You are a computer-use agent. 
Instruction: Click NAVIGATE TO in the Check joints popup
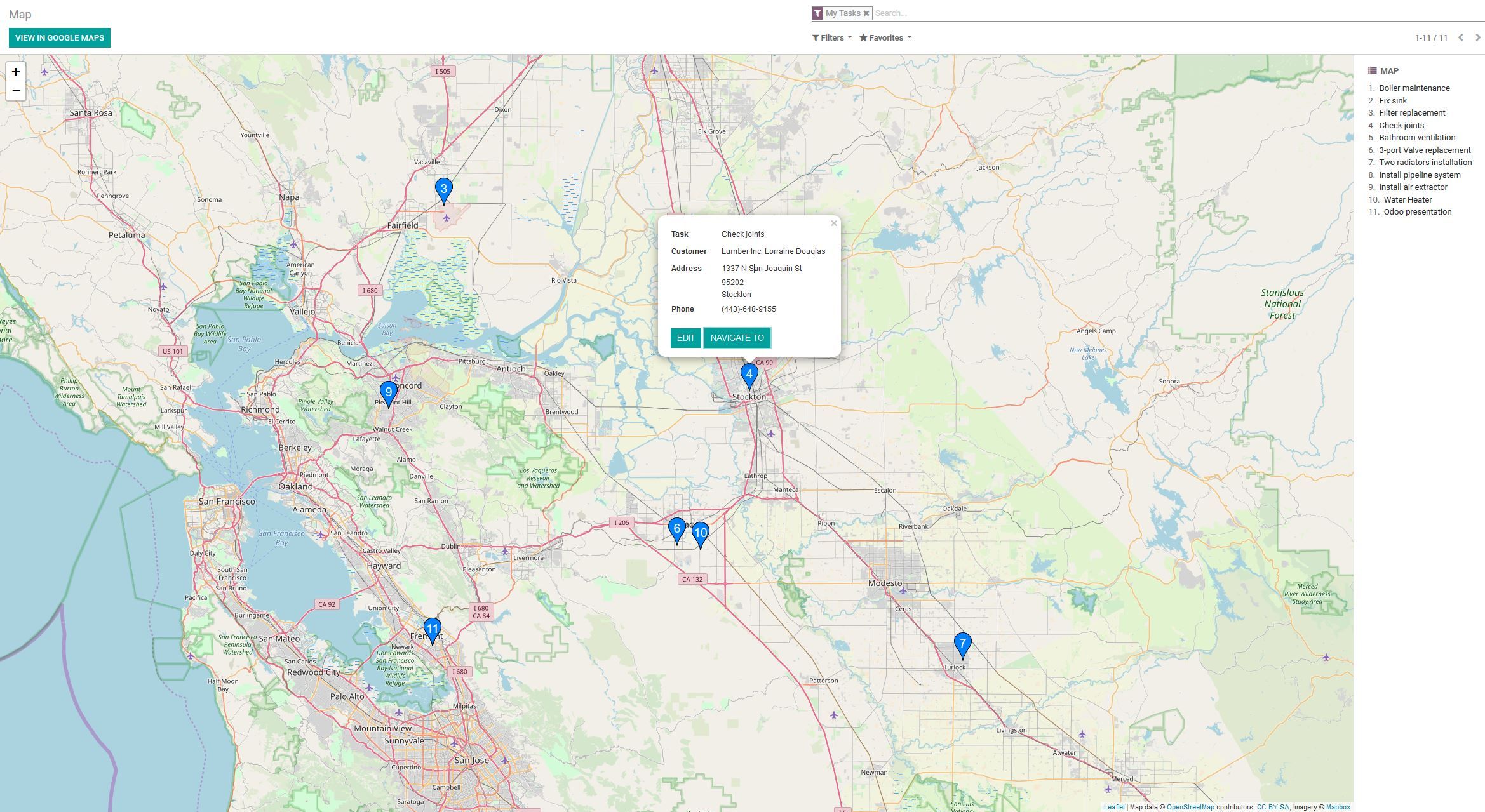pyautogui.click(x=737, y=338)
